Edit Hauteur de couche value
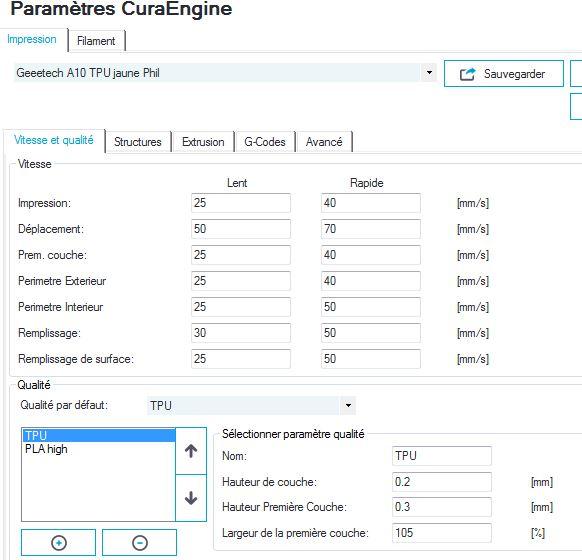 pos(442,482)
